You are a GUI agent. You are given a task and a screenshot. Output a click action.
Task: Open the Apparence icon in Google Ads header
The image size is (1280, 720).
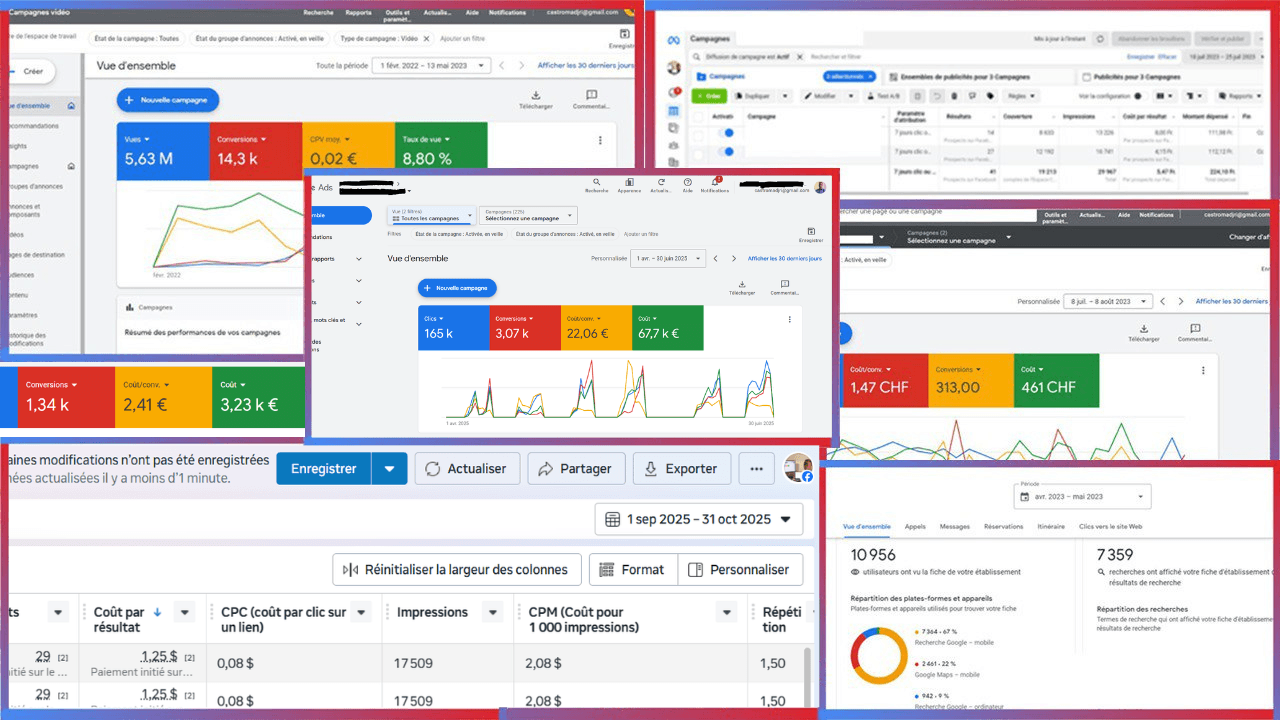tap(629, 183)
